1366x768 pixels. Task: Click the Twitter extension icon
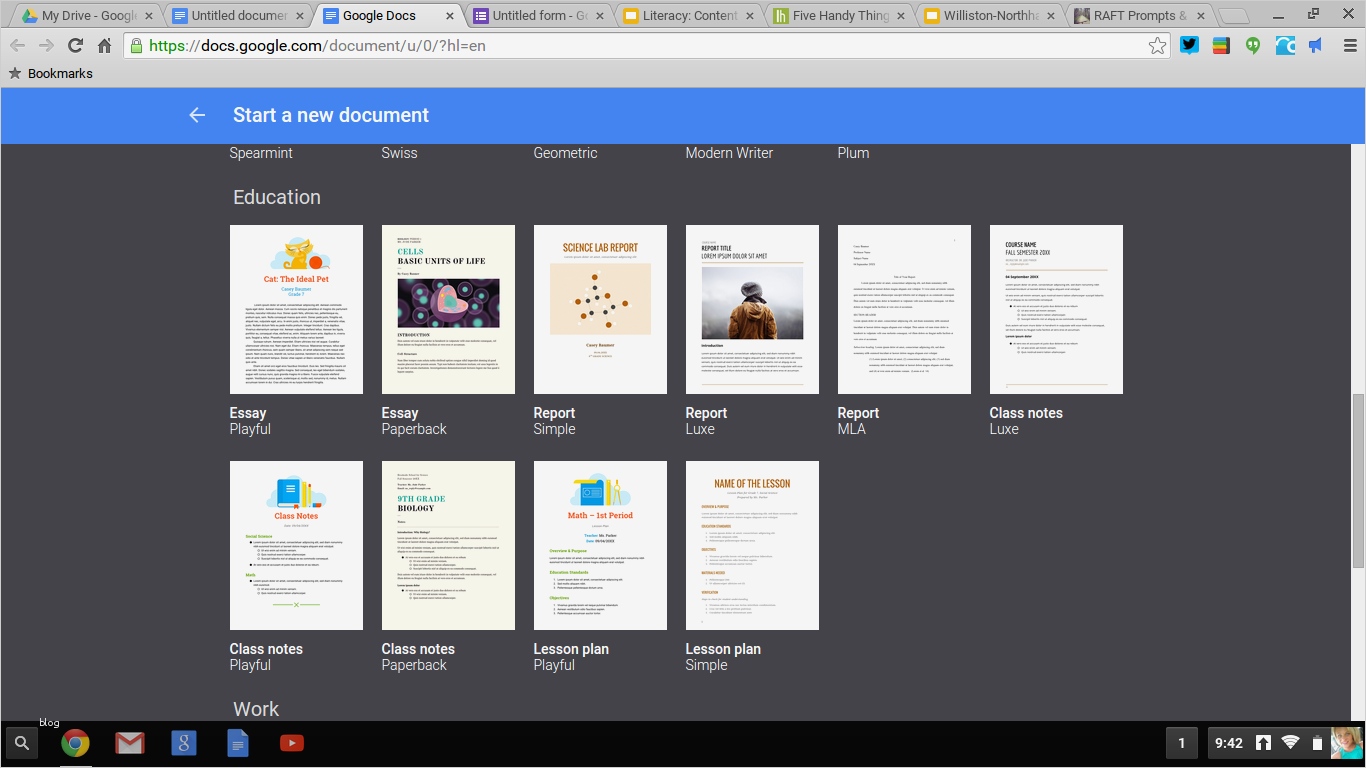click(1189, 46)
